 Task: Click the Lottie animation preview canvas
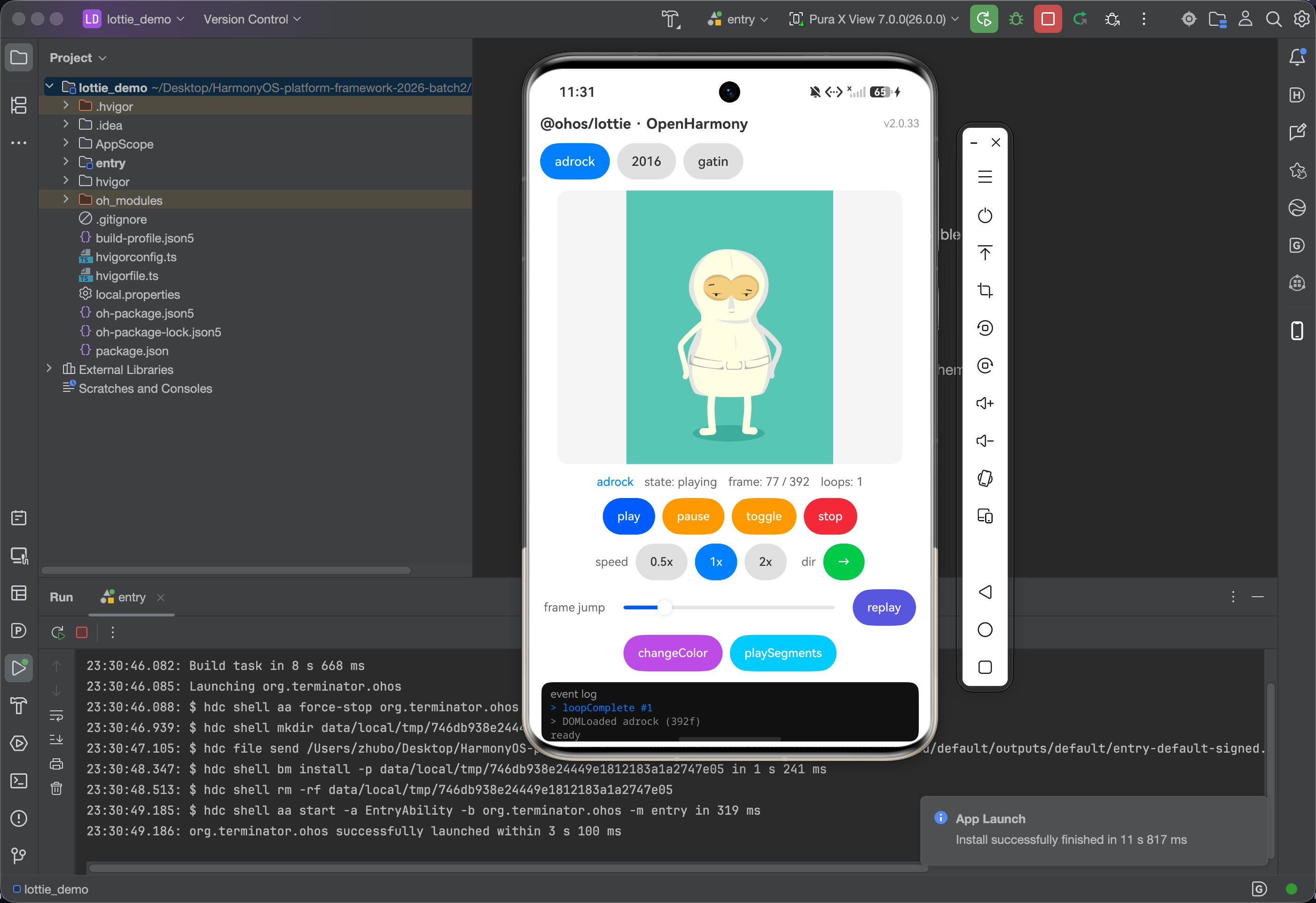(x=729, y=327)
